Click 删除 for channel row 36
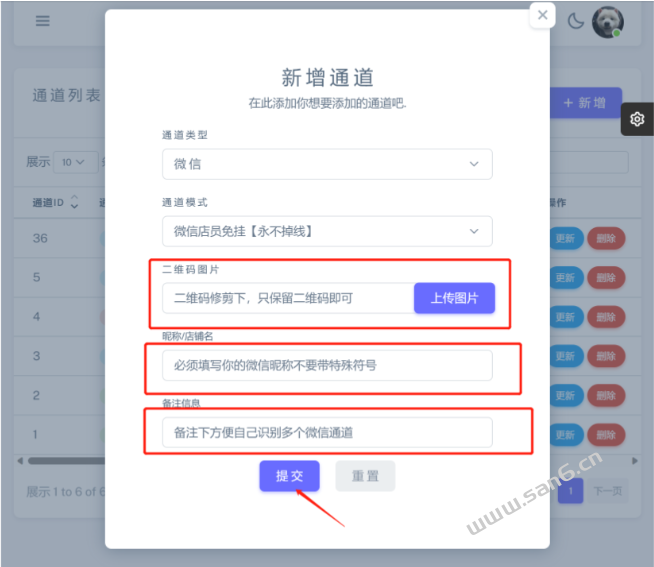The height and width of the screenshot is (567, 654). (x=606, y=238)
